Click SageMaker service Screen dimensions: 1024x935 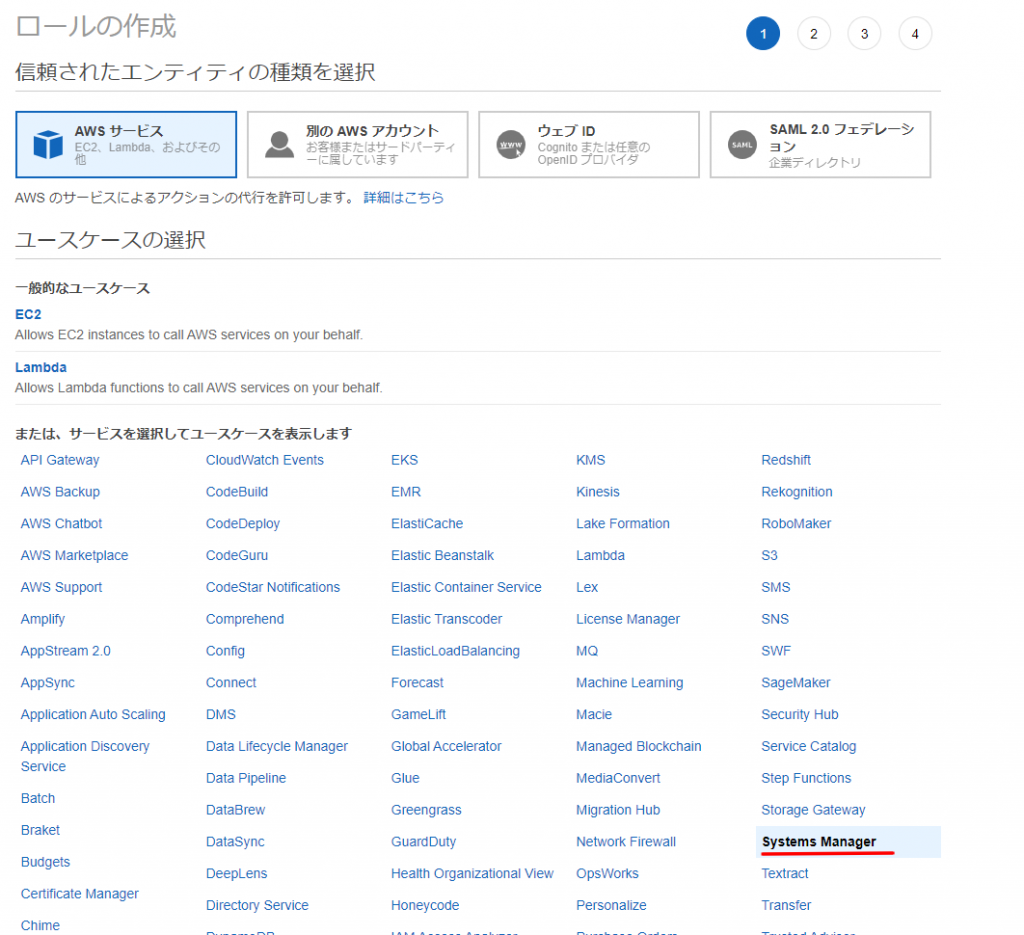795,682
